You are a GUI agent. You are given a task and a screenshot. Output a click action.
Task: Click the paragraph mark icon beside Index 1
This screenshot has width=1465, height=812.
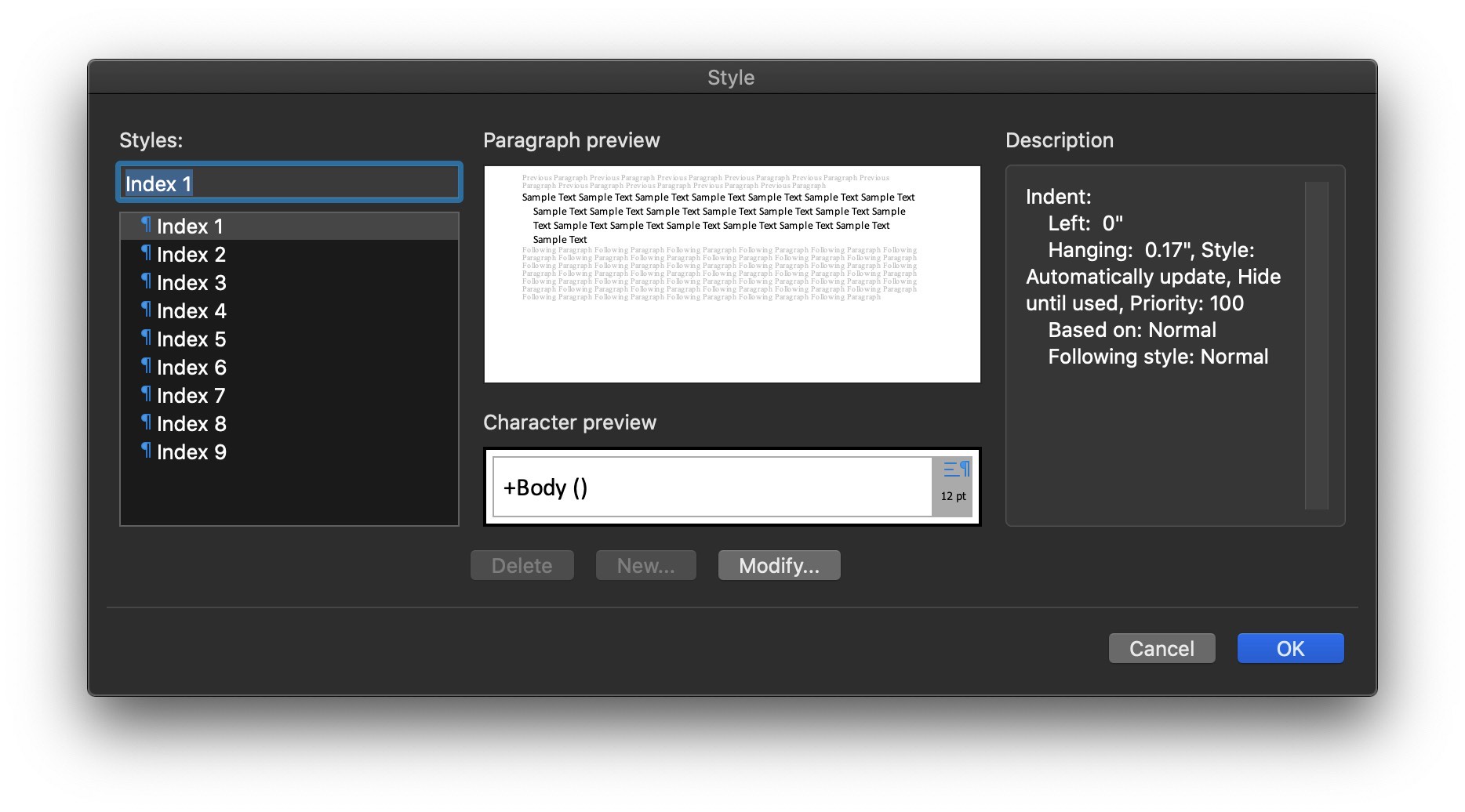pos(146,226)
